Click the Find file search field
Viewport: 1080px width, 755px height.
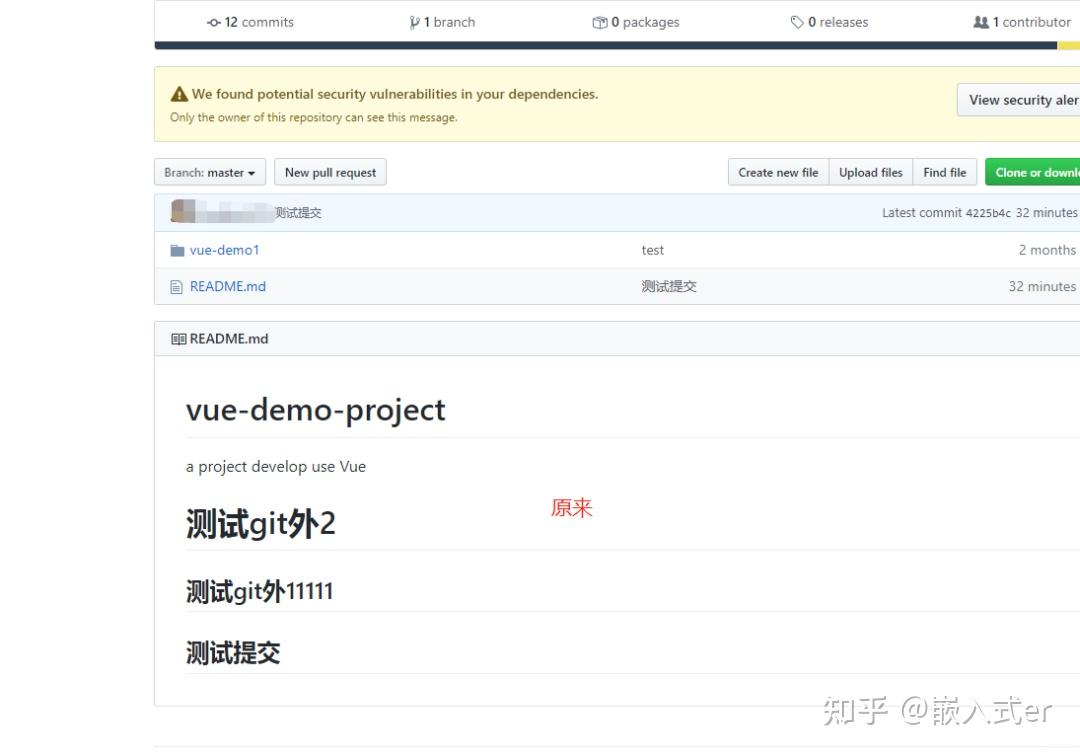[x=944, y=172]
